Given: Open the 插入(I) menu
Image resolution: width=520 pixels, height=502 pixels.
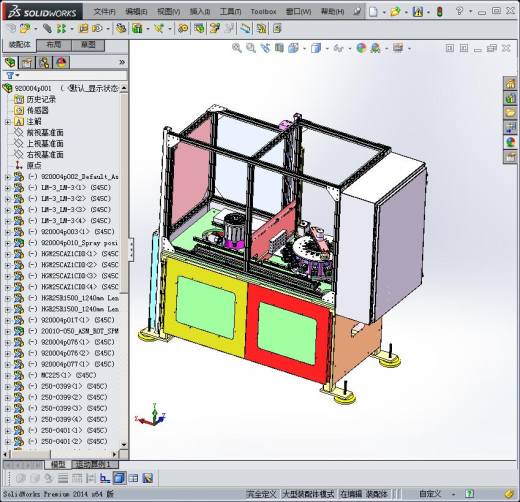Looking at the screenshot, I should point(200,12).
